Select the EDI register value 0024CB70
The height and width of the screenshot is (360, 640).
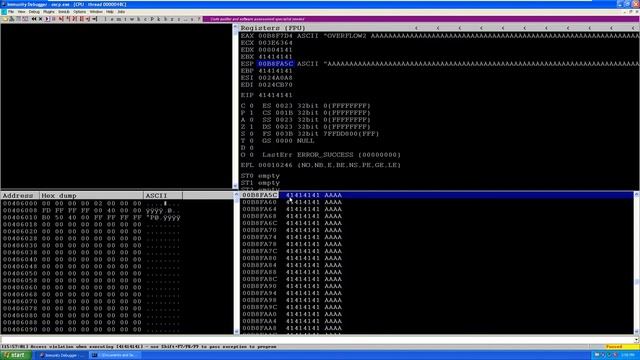point(275,85)
